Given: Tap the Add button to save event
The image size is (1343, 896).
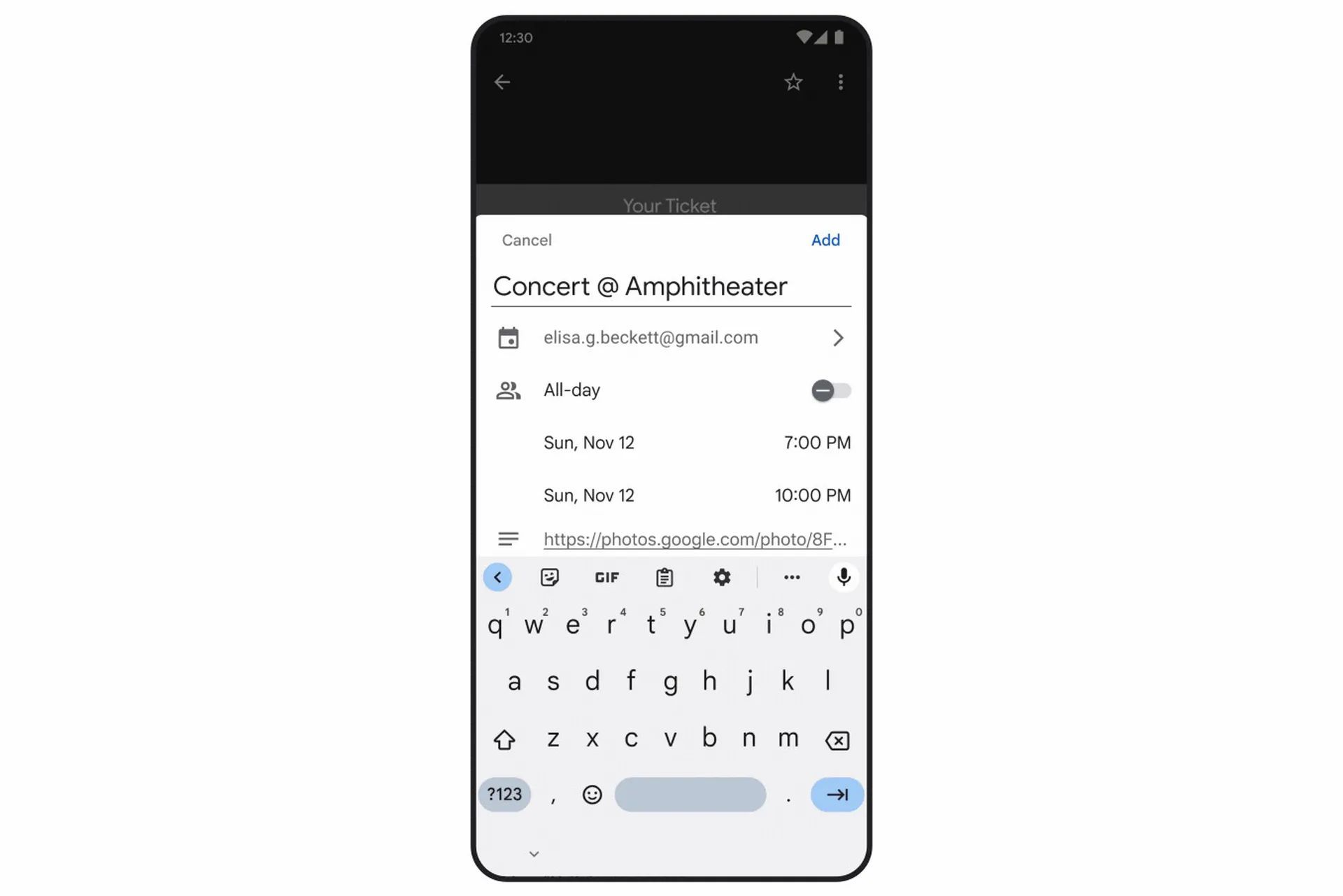Looking at the screenshot, I should [x=825, y=240].
